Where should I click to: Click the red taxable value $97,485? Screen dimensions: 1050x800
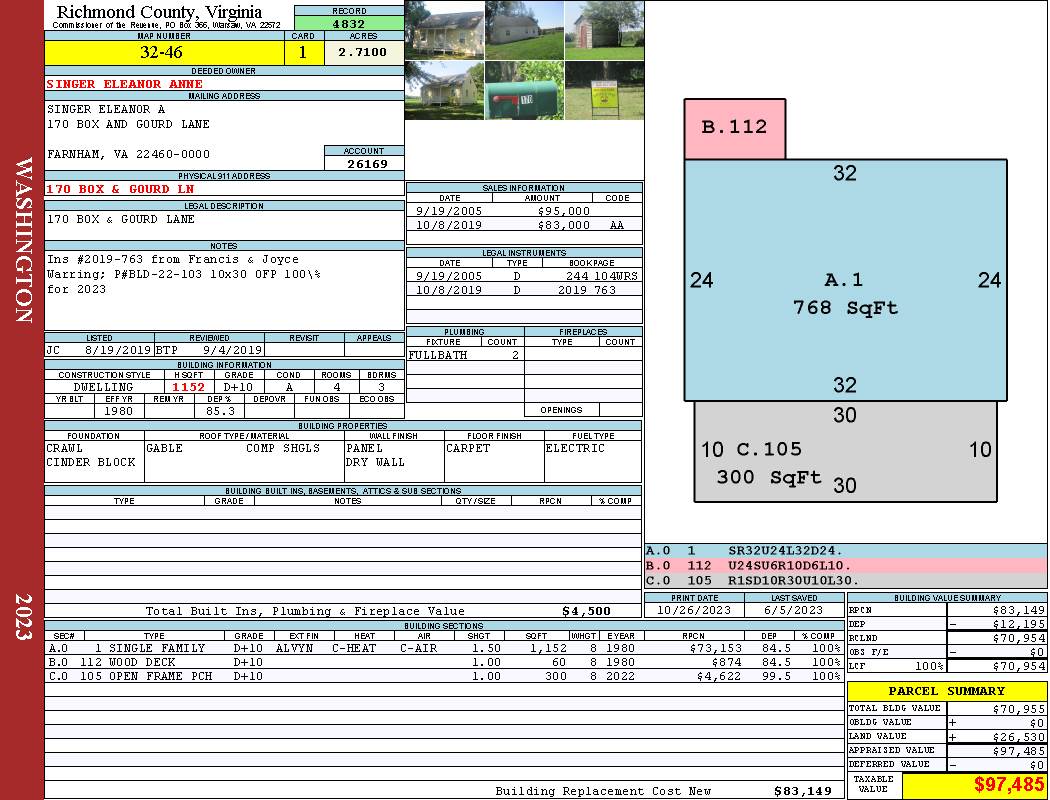click(1008, 785)
